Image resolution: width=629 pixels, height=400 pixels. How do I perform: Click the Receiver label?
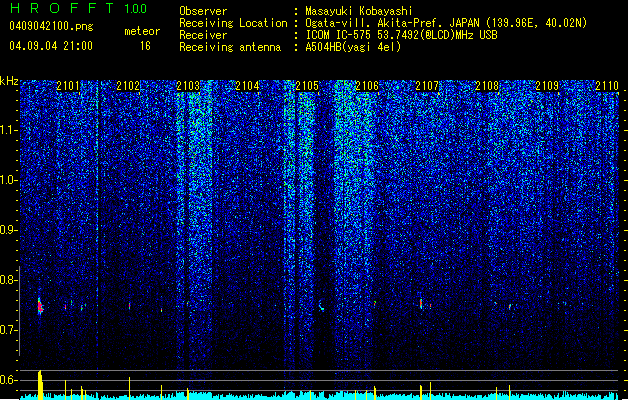click(x=203, y=35)
